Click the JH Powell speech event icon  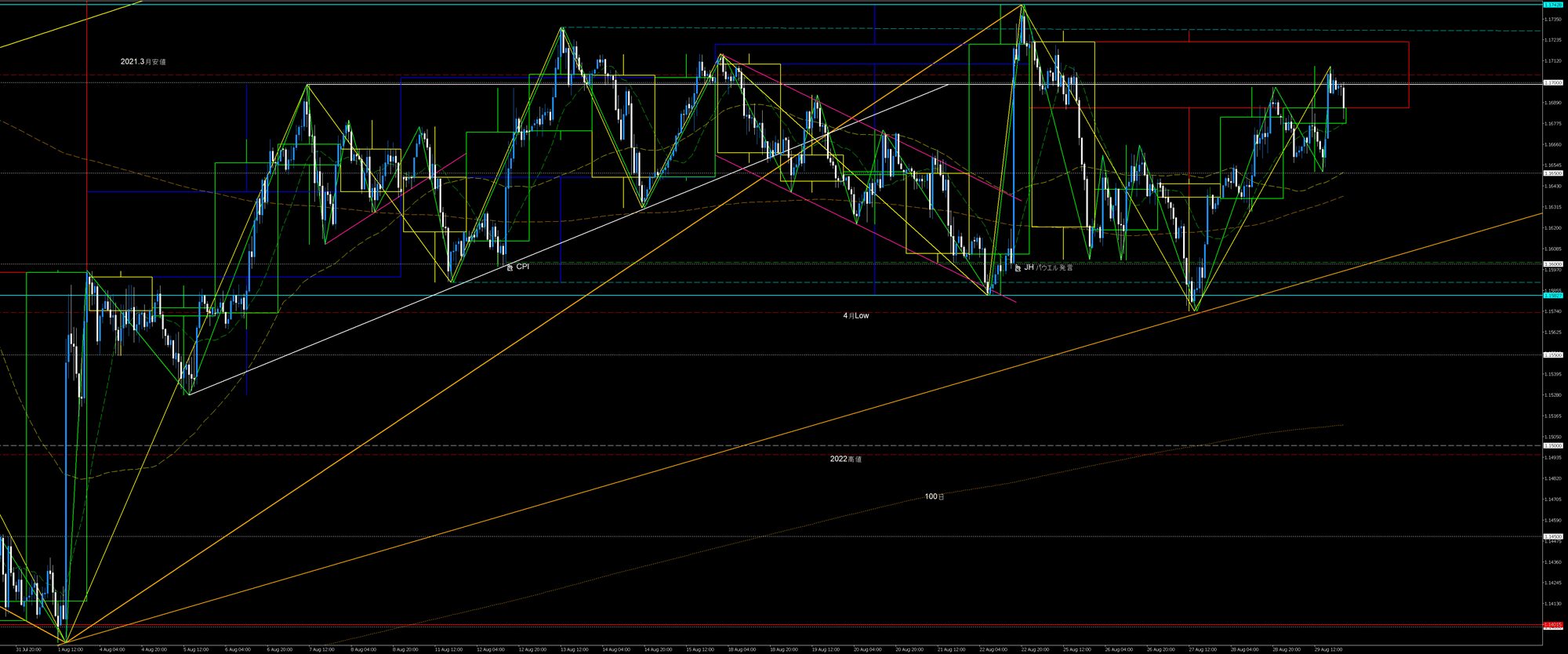(x=1018, y=268)
